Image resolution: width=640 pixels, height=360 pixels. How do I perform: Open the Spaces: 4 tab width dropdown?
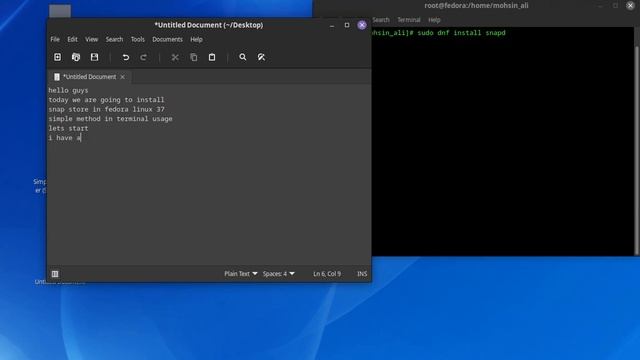pos(278,274)
